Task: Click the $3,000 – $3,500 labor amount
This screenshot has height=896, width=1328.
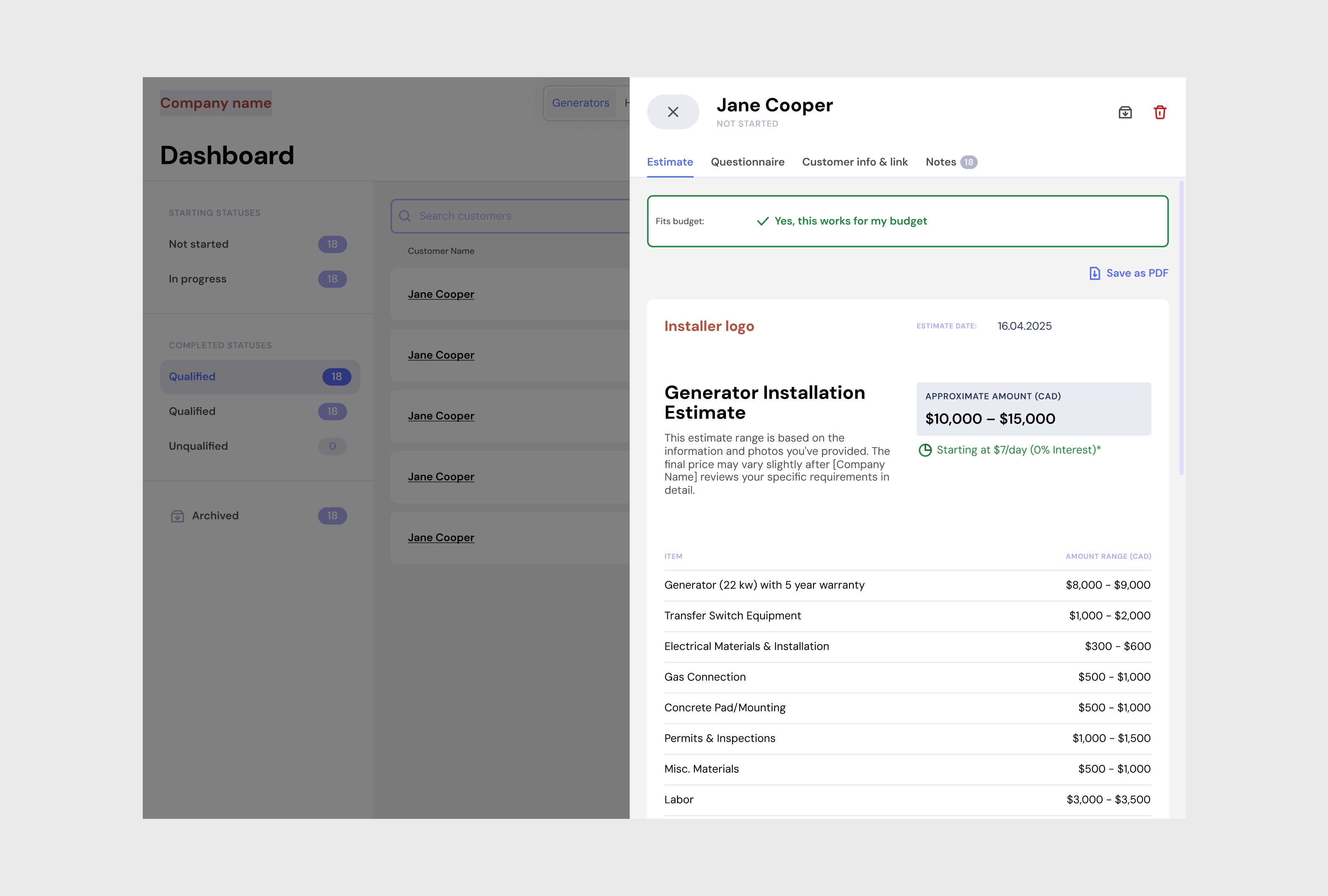Action: (x=1108, y=800)
